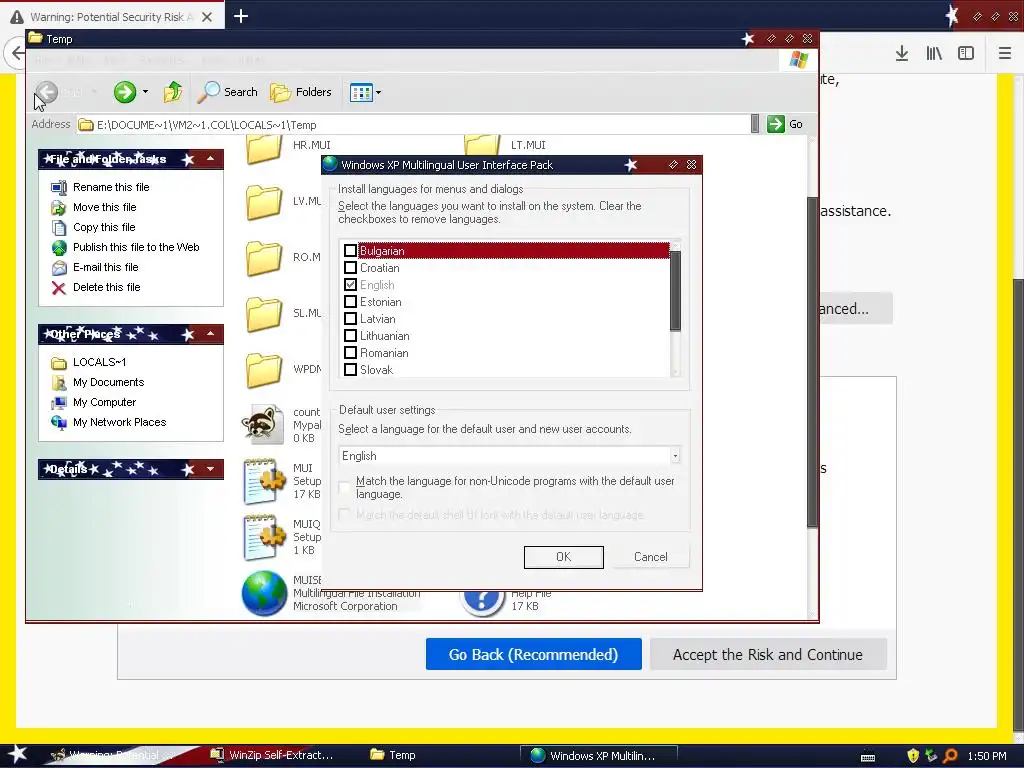This screenshot has width=1024, height=768.
Task: Click the greyed English language checkbox
Action: pos(350,285)
